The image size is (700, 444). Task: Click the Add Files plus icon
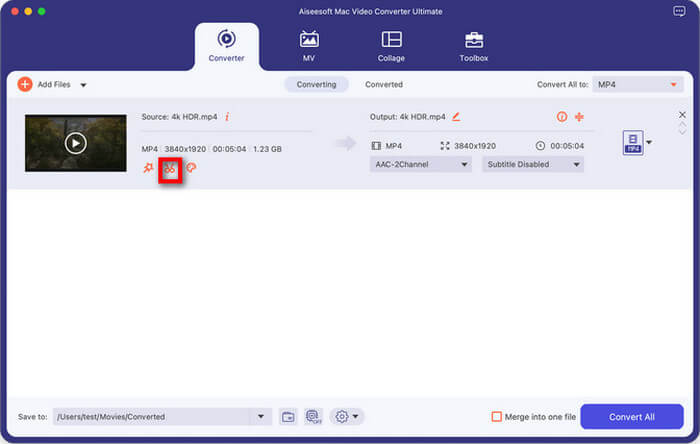(x=25, y=84)
